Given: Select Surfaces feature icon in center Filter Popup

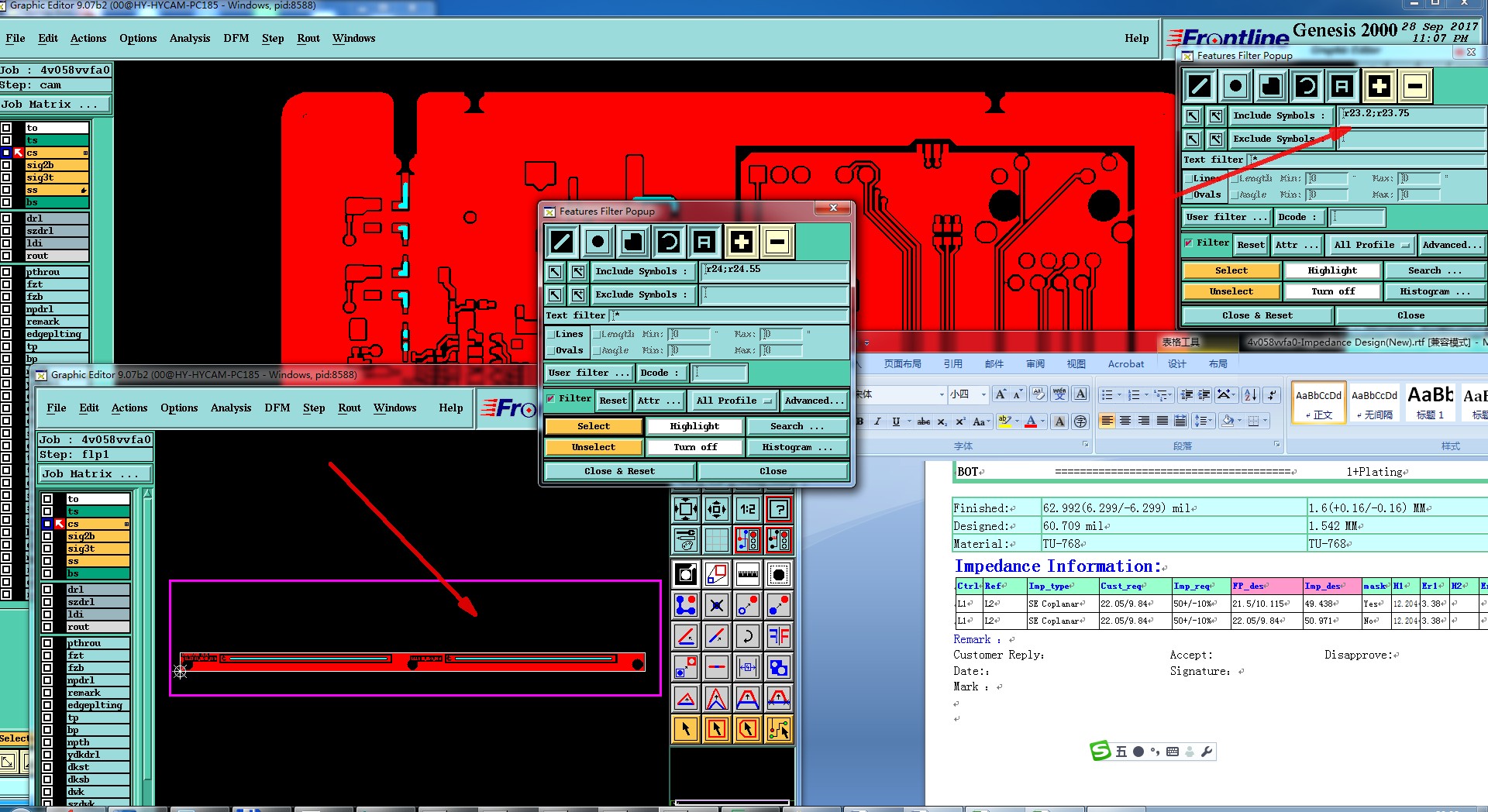Looking at the screenshot, I should pyautogui.click(x=633, y=242).
